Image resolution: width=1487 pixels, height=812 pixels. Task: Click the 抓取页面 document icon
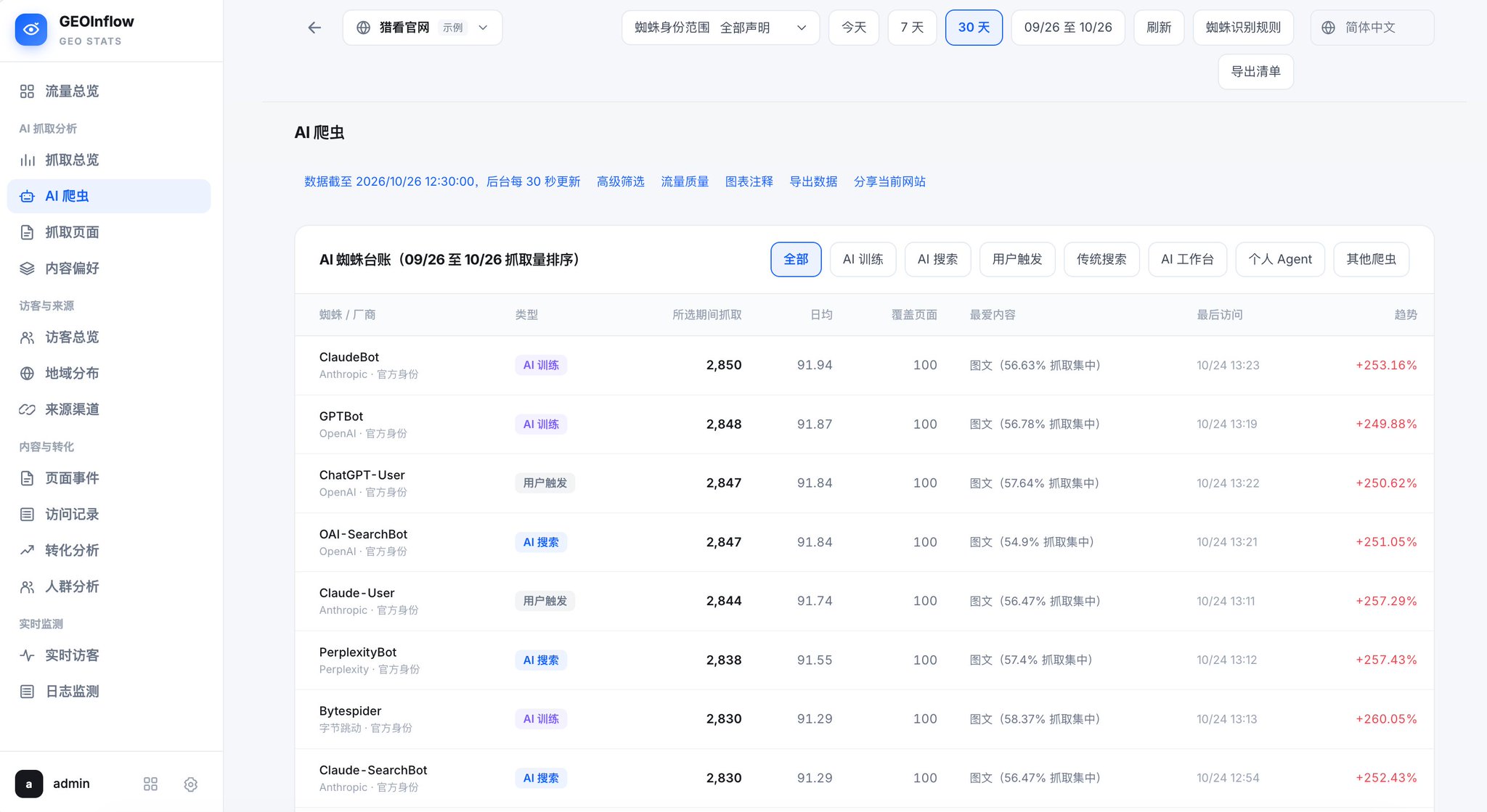(27, 232)
